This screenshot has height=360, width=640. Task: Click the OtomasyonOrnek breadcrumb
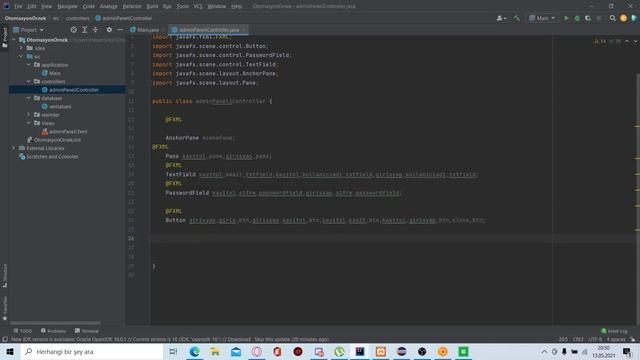tap(25, 18)
